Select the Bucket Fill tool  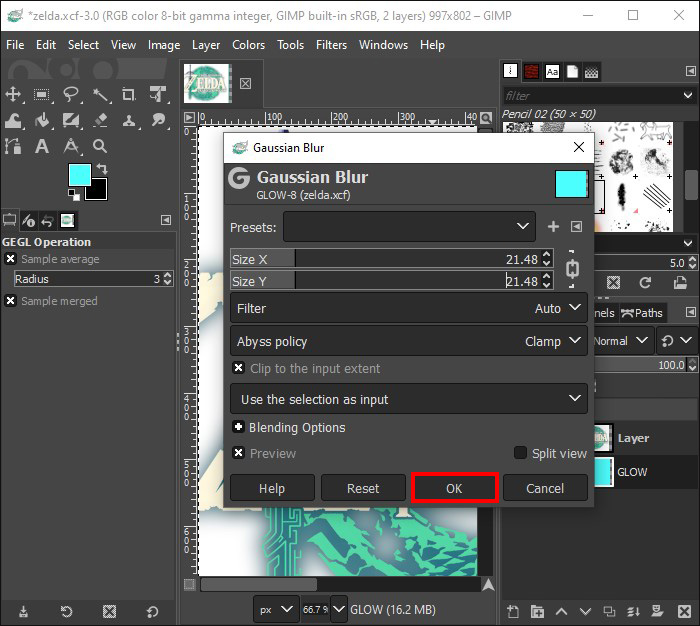coord(42,120)
